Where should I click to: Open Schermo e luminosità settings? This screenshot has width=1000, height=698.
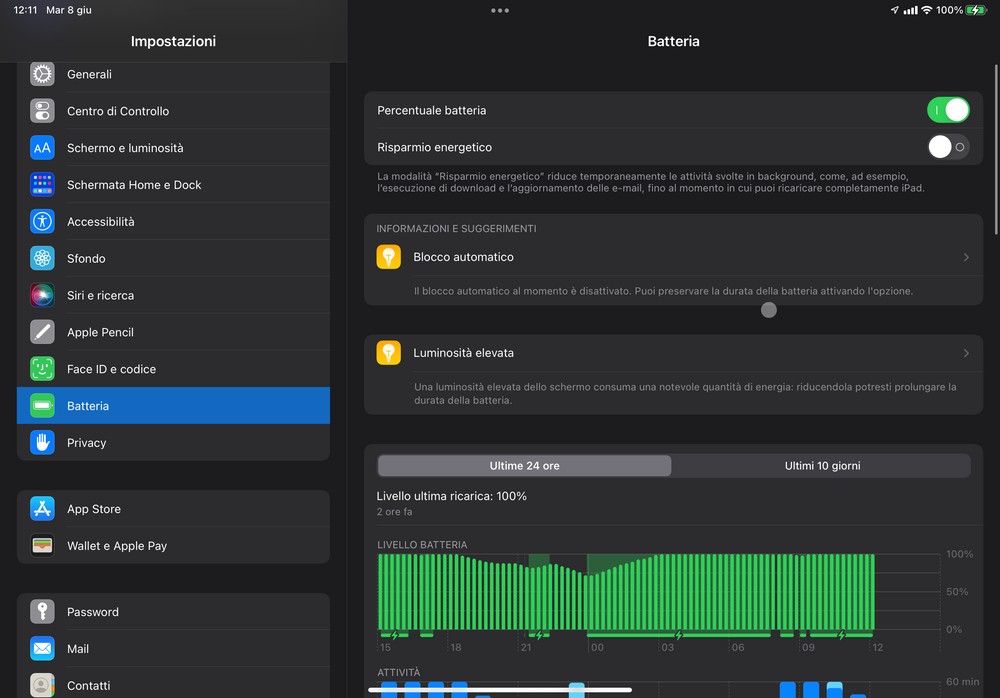coord(173,148)
